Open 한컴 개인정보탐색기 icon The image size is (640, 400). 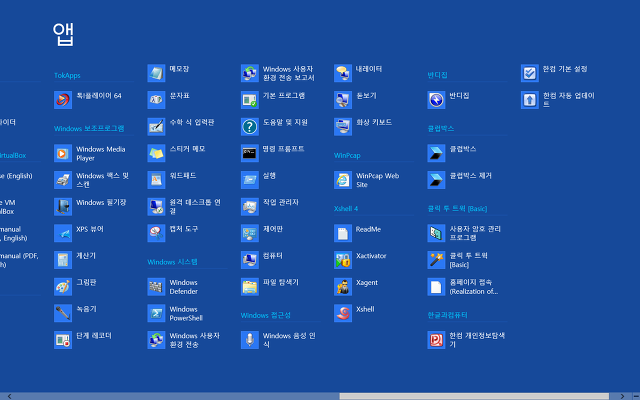point(436,340)
